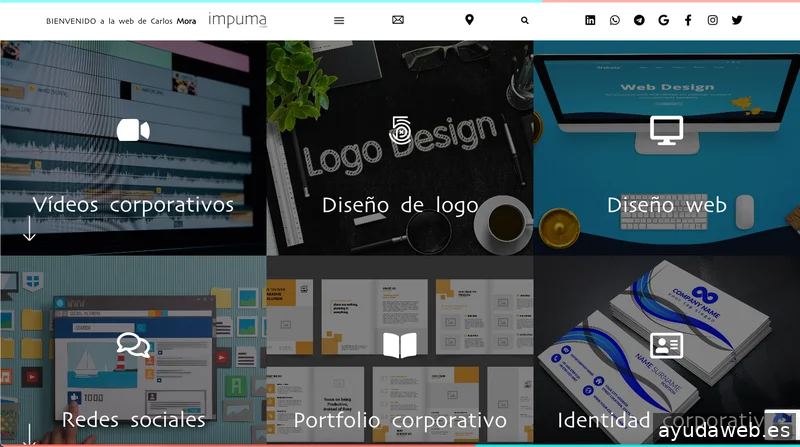Click the Twitter bird icon
The image size is (800, 447).
click(x=737, y=20)
